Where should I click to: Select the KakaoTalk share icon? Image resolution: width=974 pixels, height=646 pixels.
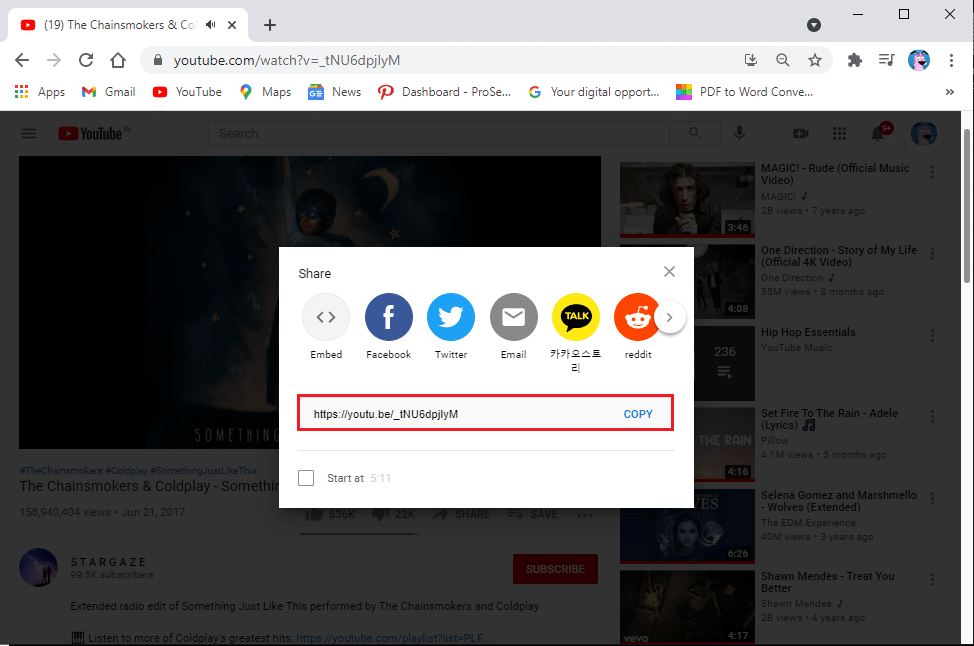tap(576, 318)
